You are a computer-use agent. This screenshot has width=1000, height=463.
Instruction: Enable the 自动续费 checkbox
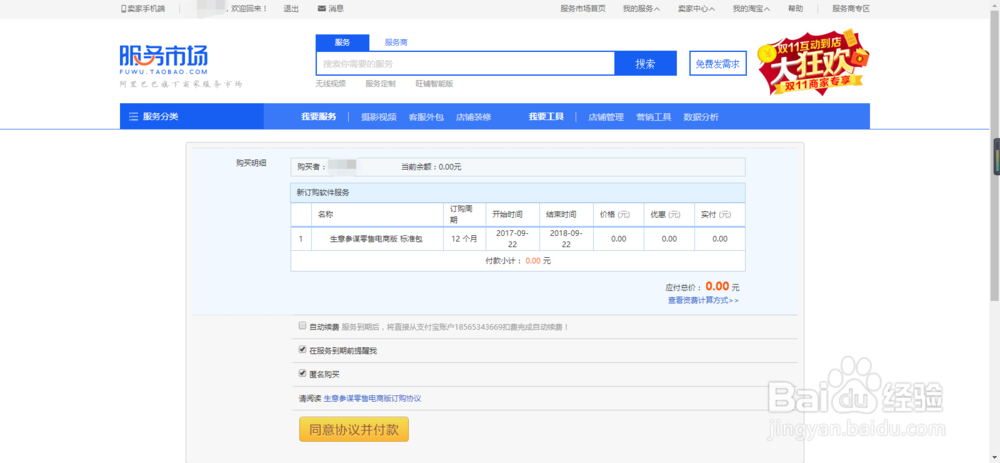pos(303,326)
